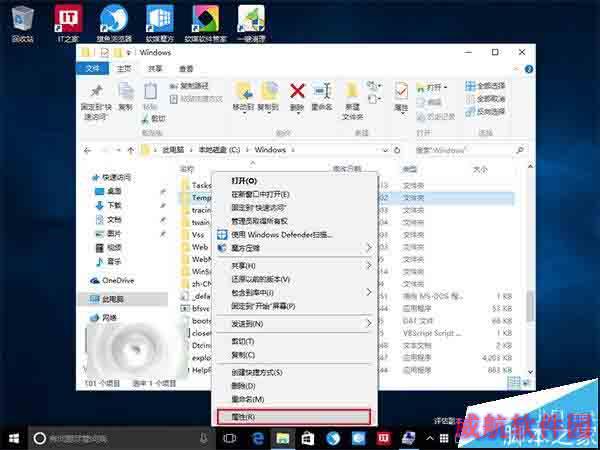The width and height of the screenshot is (600, 450).
Task: Show hidden tray icons chevron on taskbar
Action: 430,439
